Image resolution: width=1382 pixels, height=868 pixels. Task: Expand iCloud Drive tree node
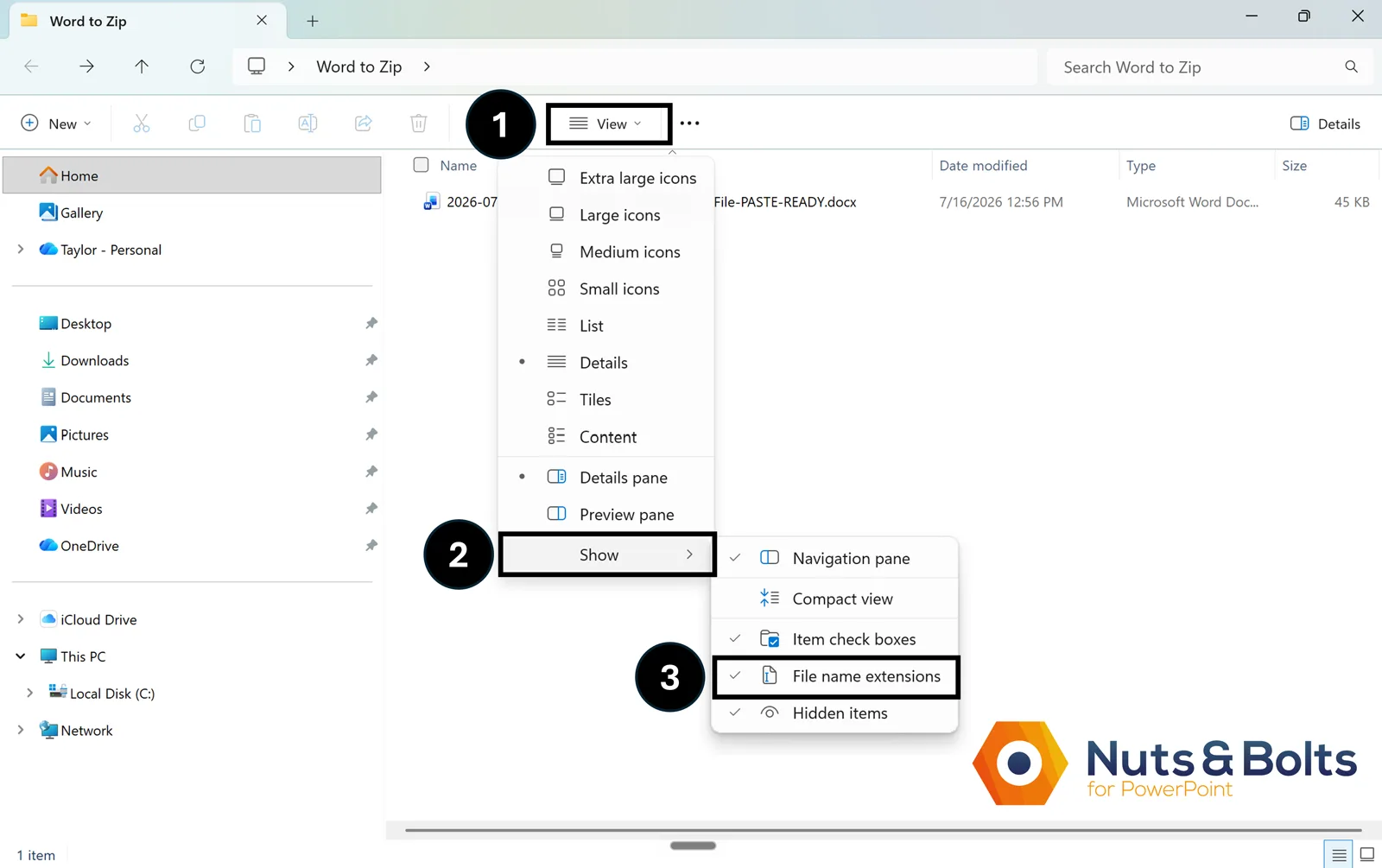[21, 619]
